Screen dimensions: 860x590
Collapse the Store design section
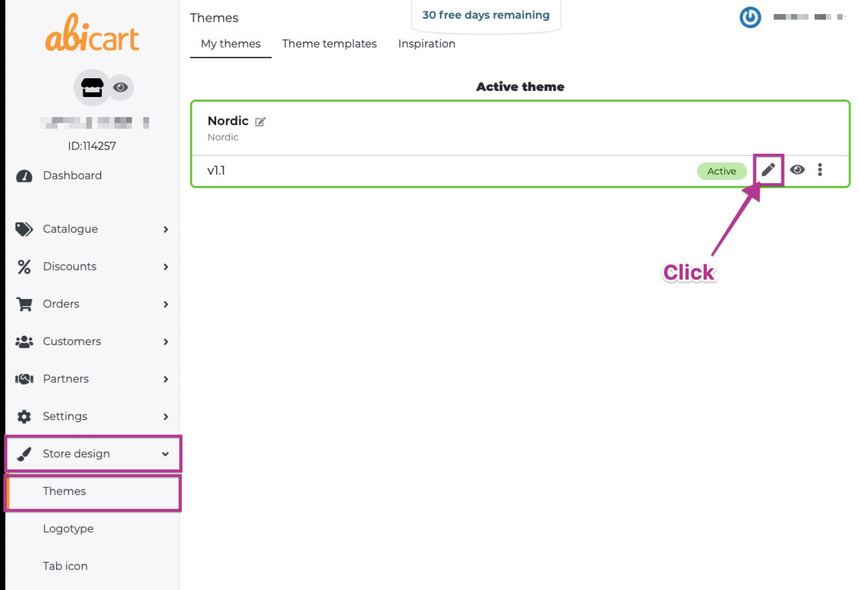[x=165, y=454]
